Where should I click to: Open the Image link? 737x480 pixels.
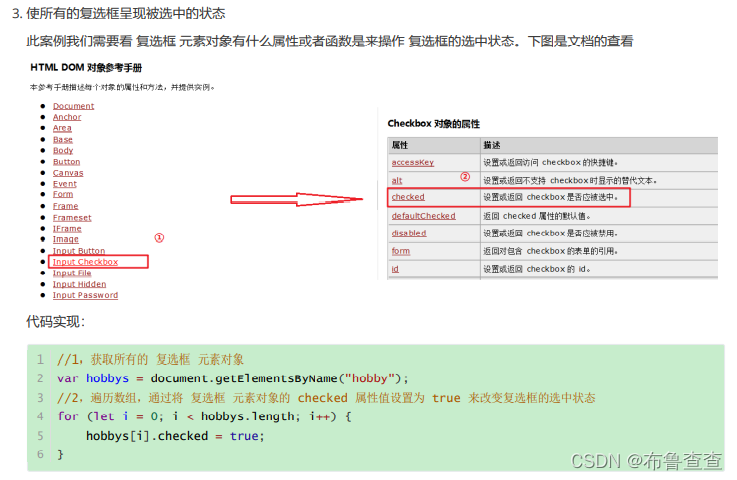[65, 239]
